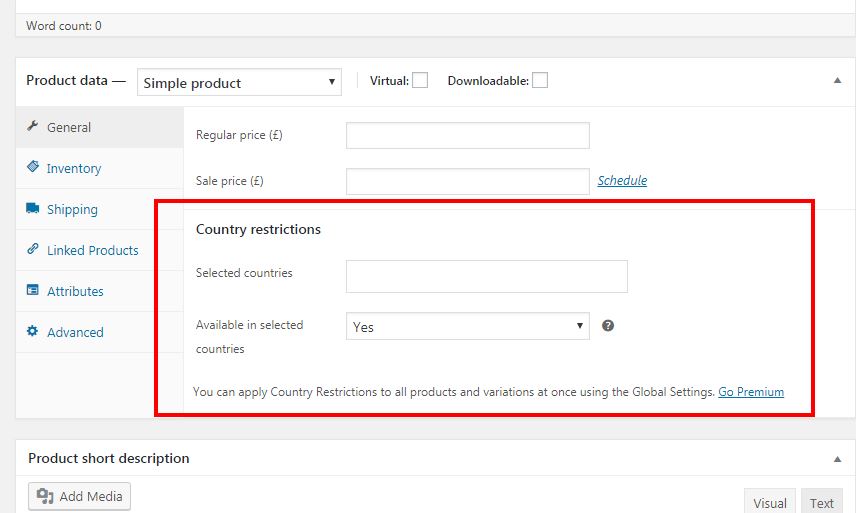Open the Schedule sale price link
The image size is (856, 513).
[622, 181]
